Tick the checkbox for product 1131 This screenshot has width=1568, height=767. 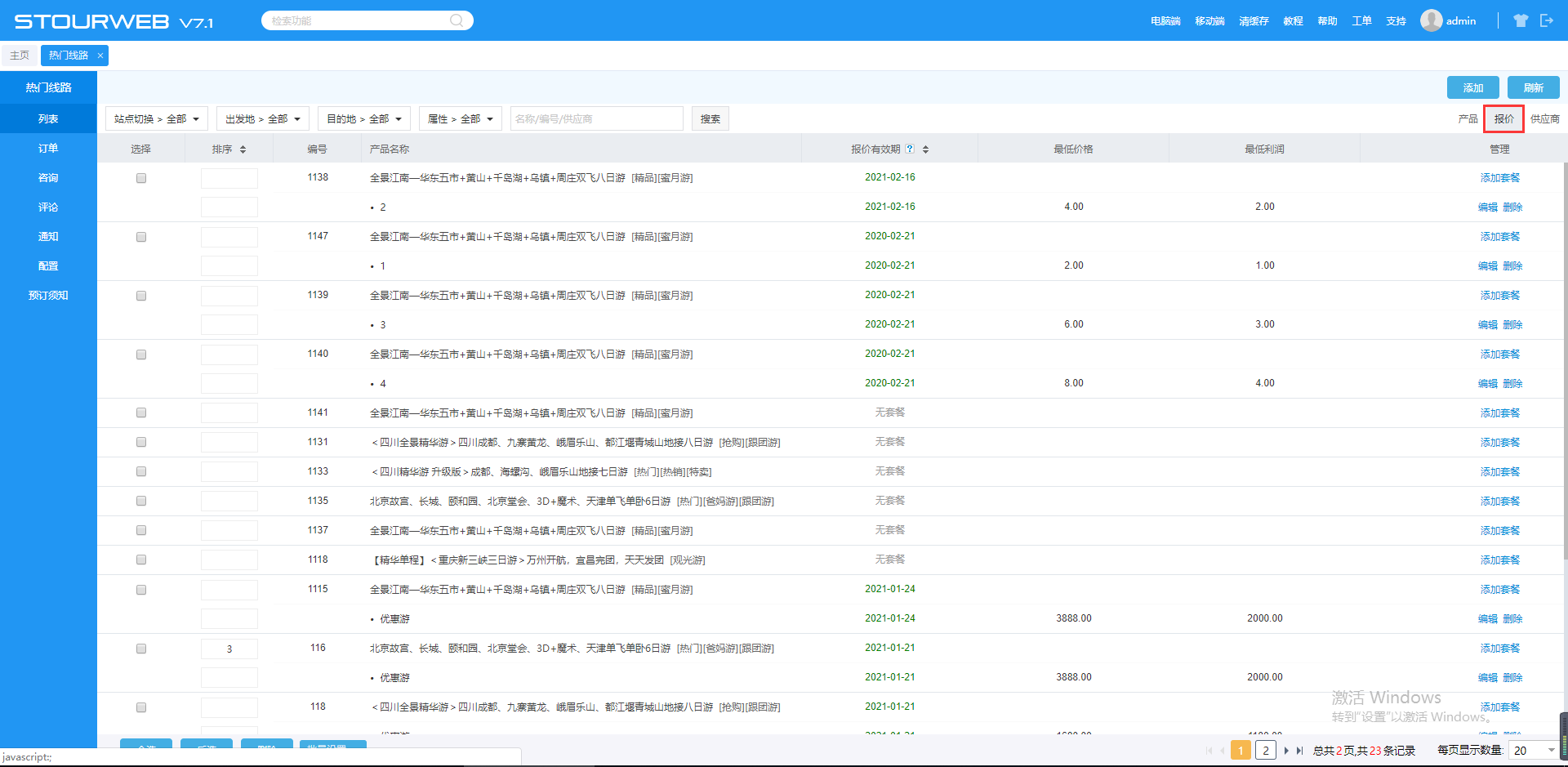(x=141, y=442)
